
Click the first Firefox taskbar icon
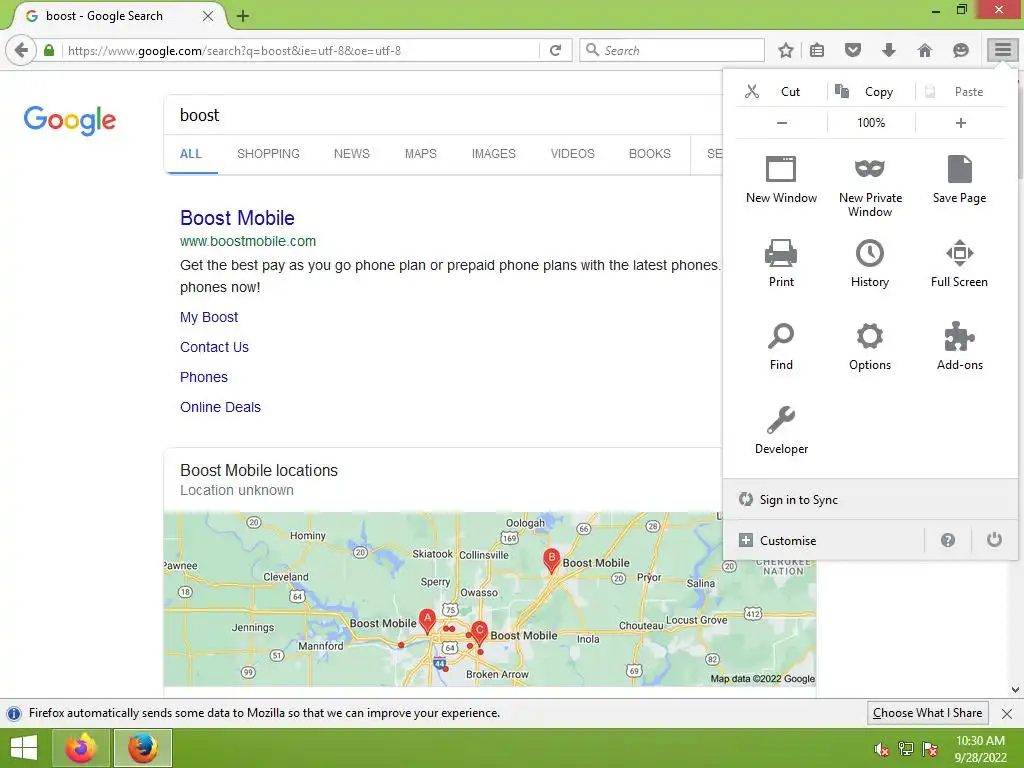[81, 748]
